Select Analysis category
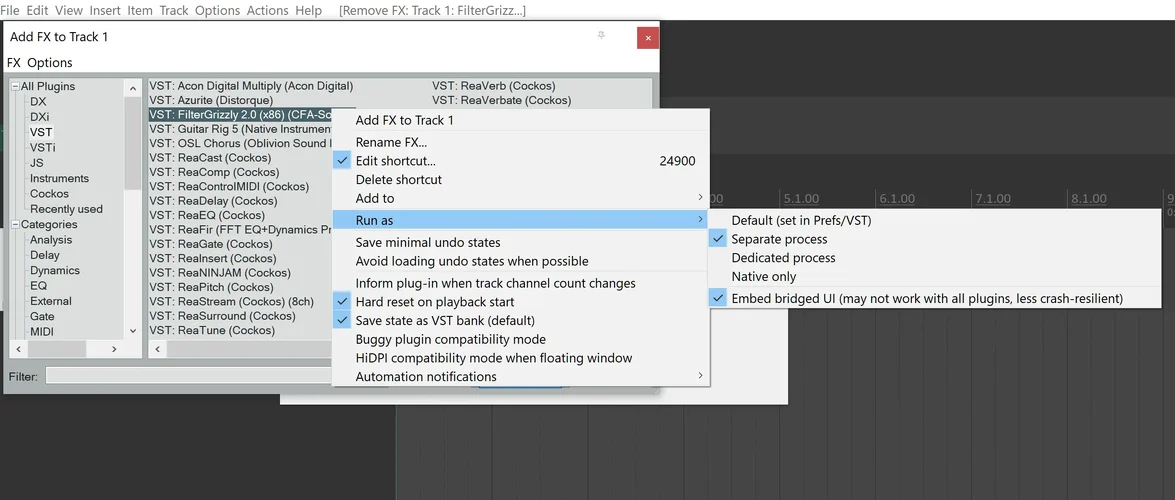 pos(51,240)
